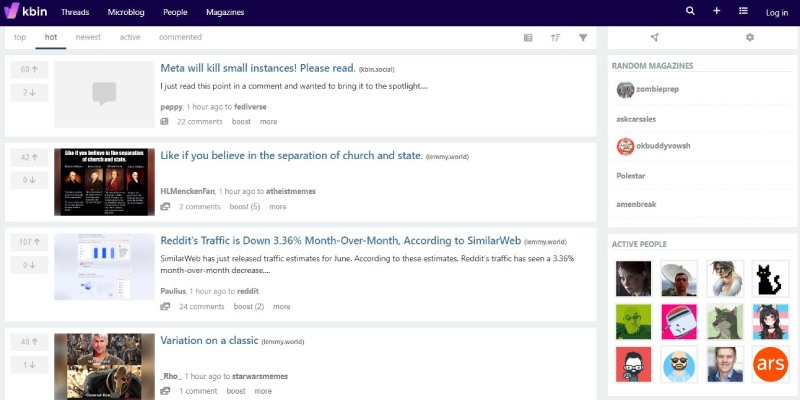
Task: Open user peppy's profile
Action: tap(171, 107)
